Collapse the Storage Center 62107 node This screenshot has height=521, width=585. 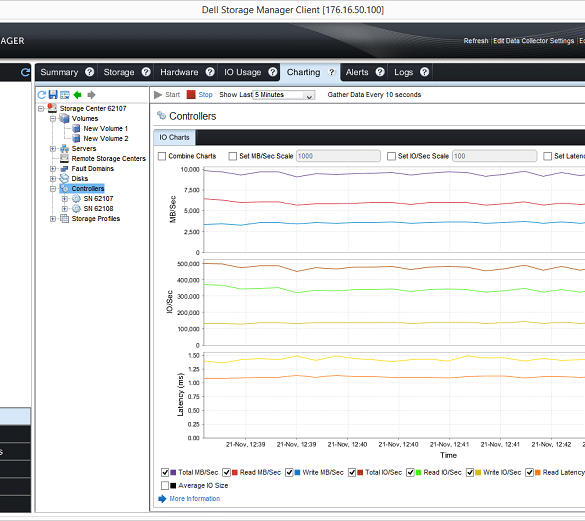tap(41, 109)
